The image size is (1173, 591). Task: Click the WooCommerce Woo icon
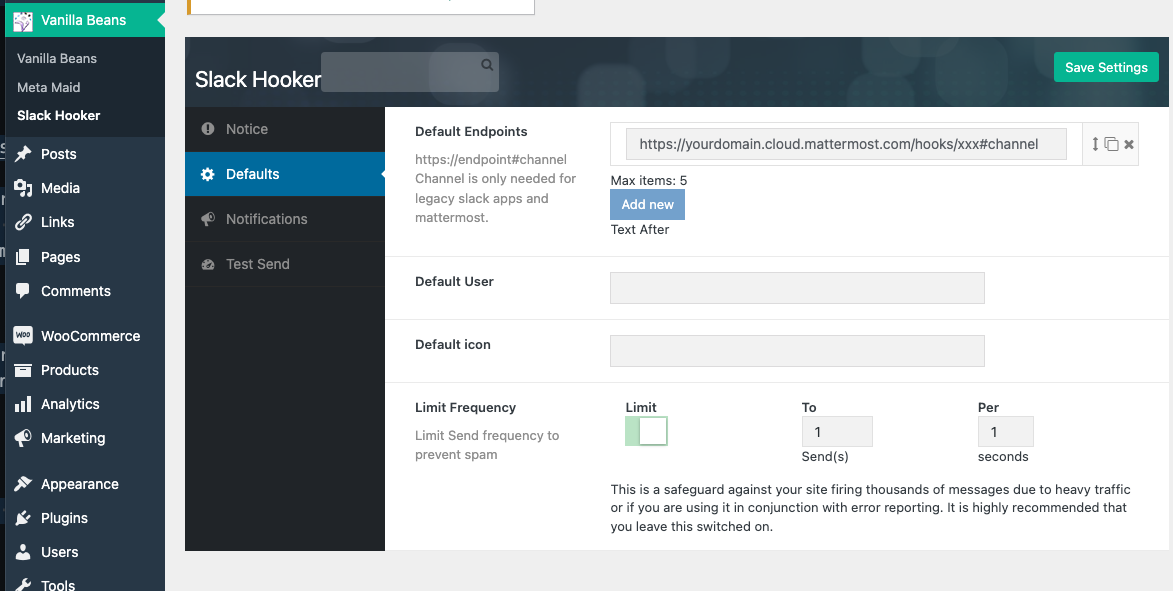[x=23, y=336]
